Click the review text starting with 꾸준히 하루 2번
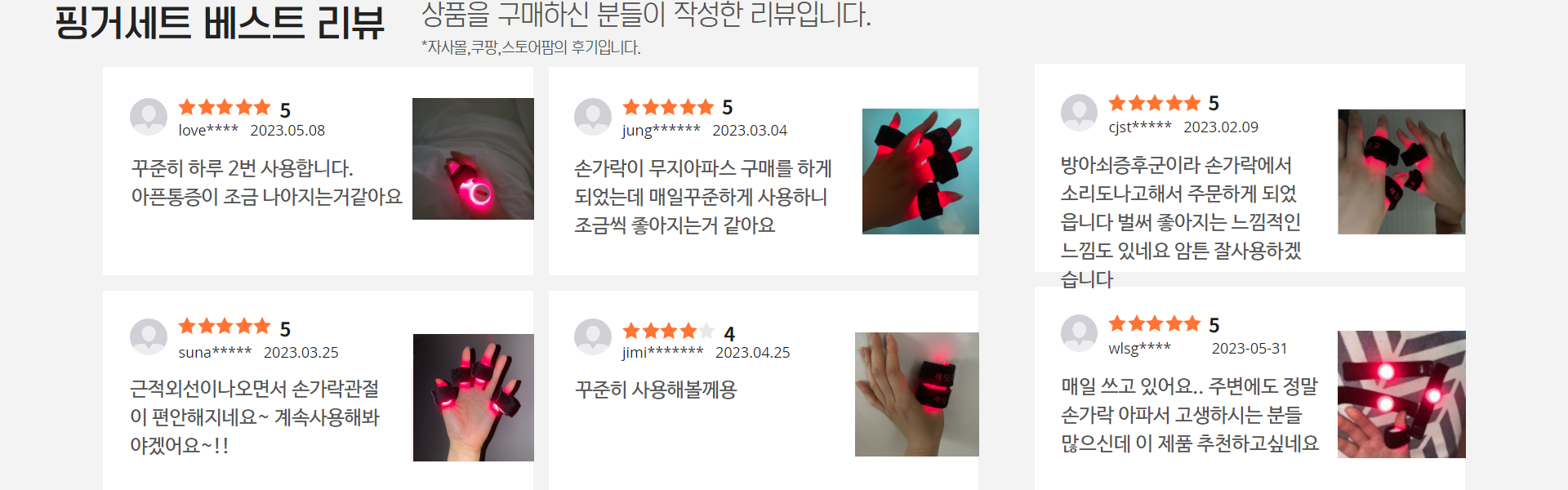The width and height of the screenshot is (1568, 490). tap(267, 182)
